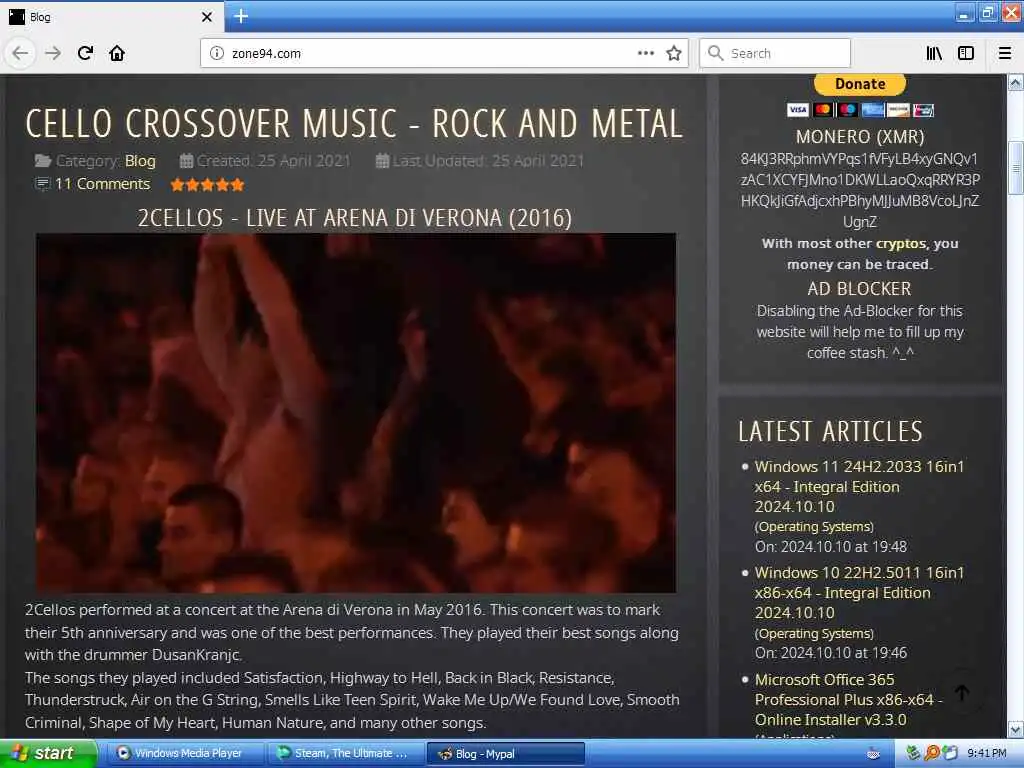Click the back-to-top arrow button
This screenshot has height=768, width=1024.
pyautogui.click(x=961, y=693)
